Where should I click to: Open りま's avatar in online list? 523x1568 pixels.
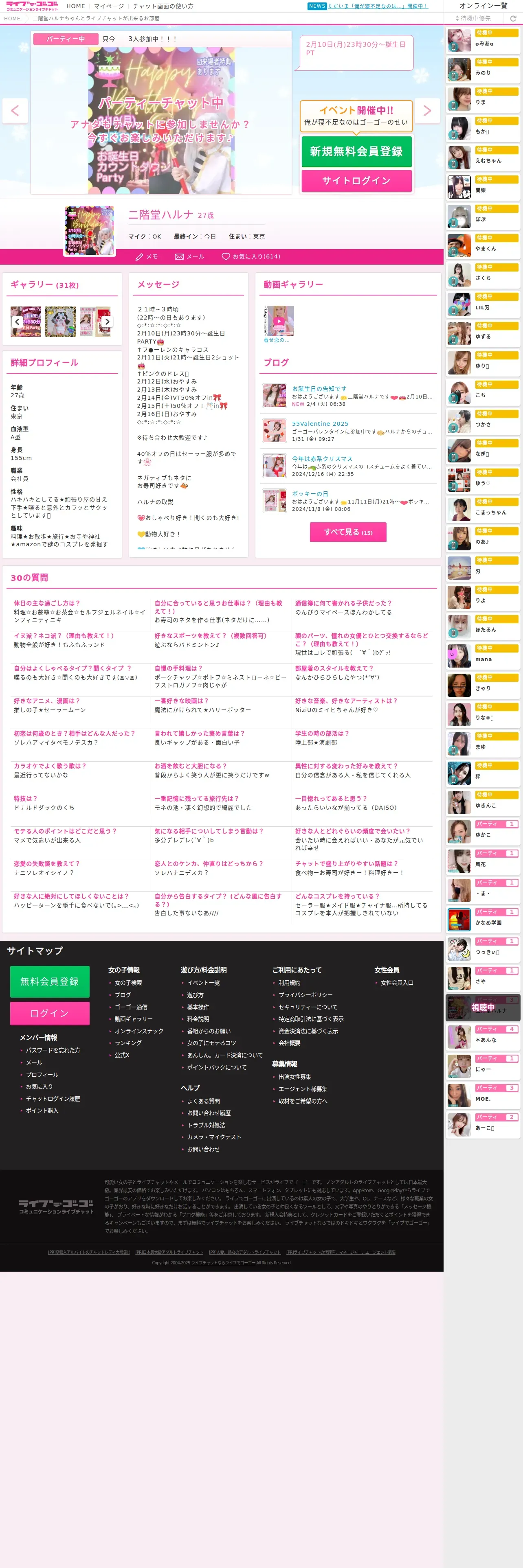(459, 100)
